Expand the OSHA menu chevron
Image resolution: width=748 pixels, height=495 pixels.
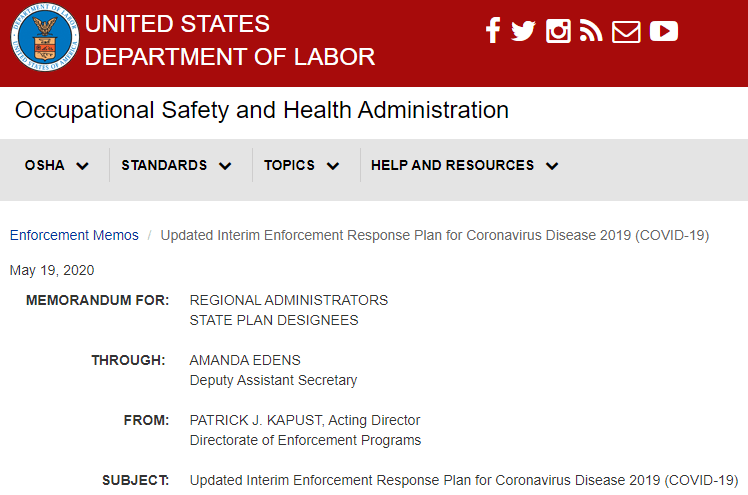pyautogui.click(x=83, y=166)
